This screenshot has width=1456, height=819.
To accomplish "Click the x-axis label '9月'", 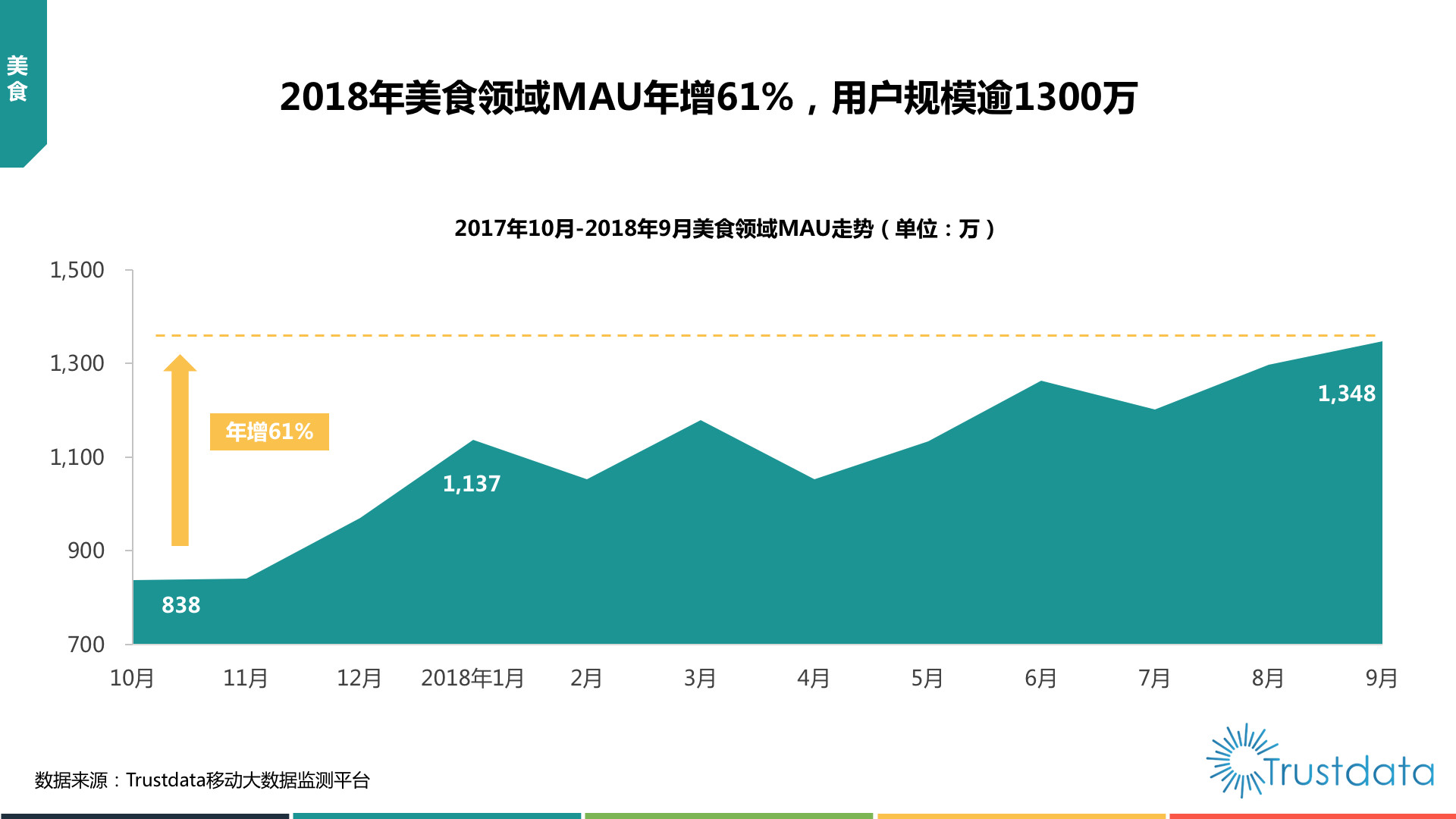I will (1382, 678).
